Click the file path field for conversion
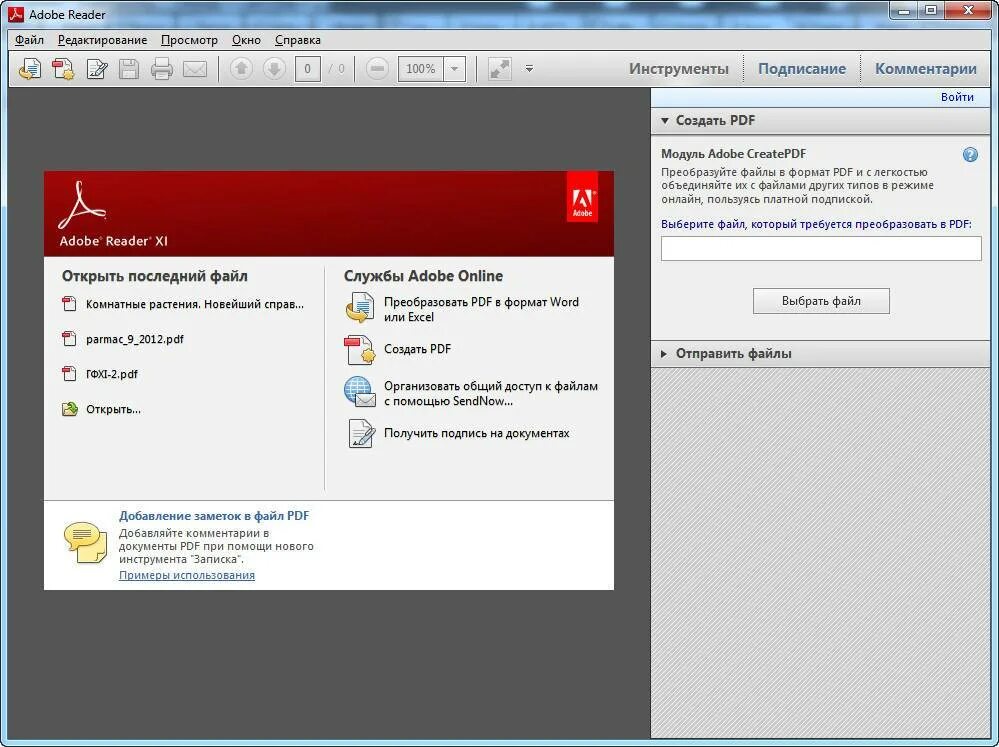 tap(821, 249)
